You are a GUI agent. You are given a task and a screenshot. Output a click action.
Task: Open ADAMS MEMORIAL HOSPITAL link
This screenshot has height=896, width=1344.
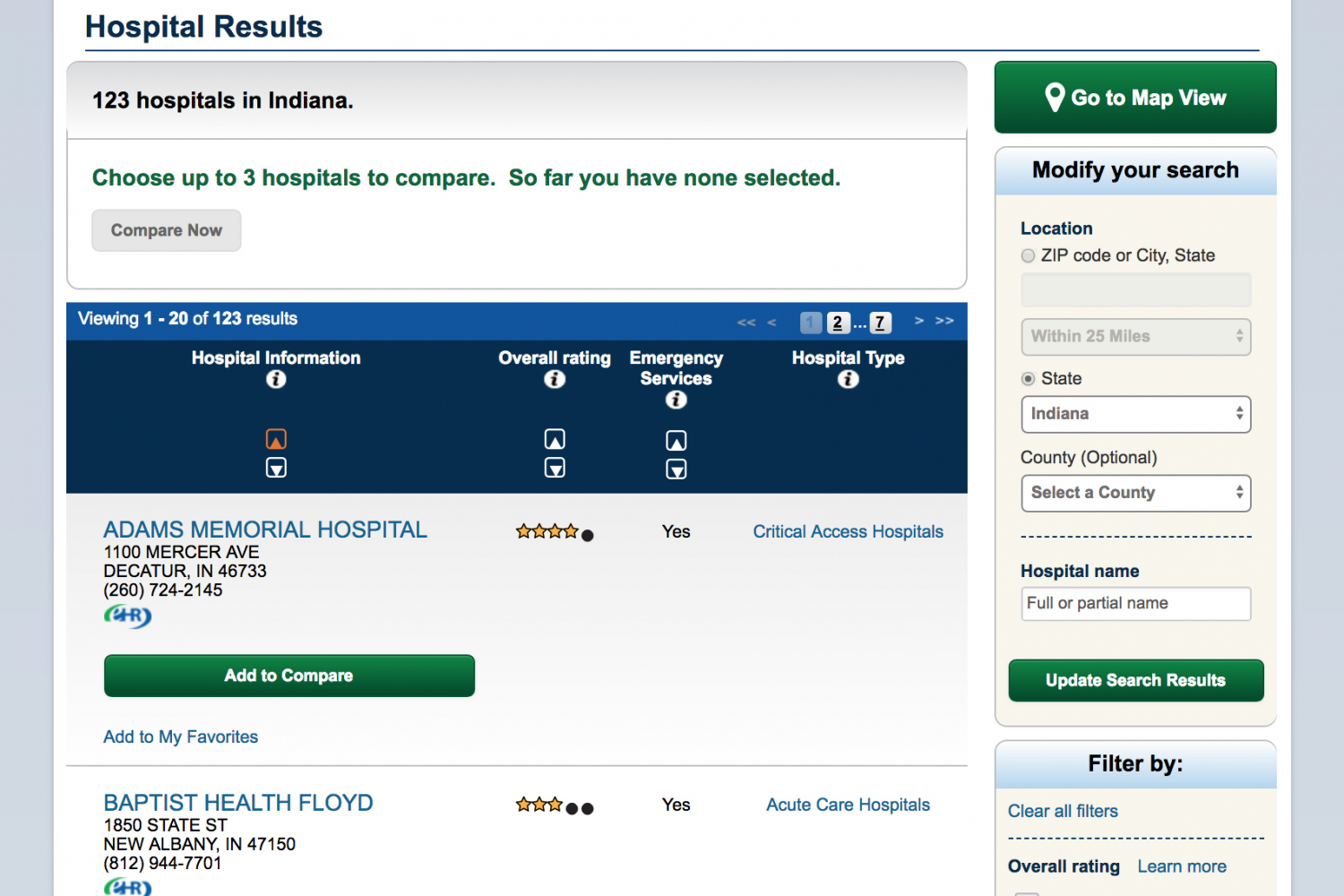click(x=265, y=530)
